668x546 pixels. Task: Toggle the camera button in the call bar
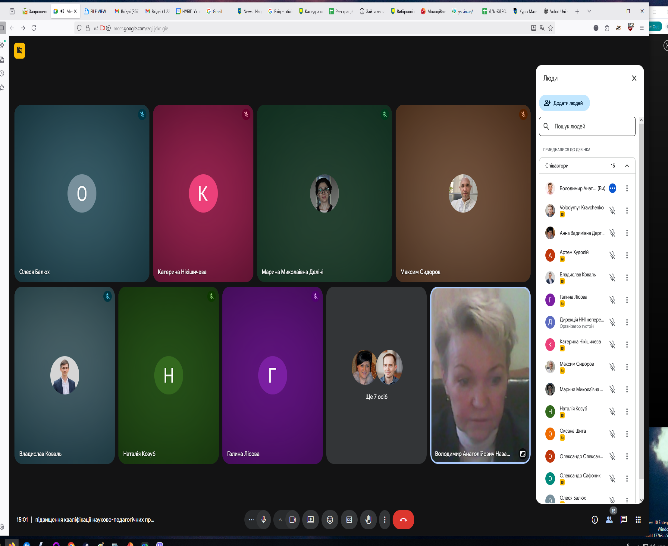[x=292, y=520]
